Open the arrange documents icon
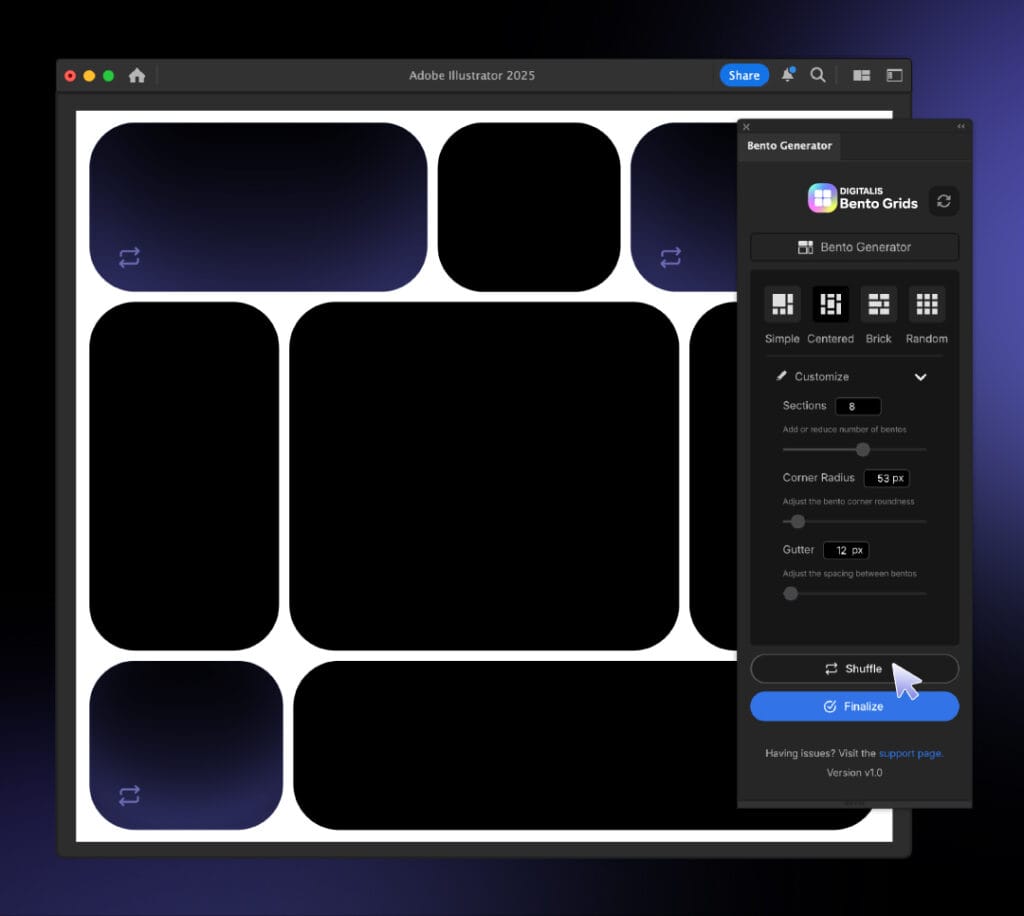1024x916 pixels. pyautogui.click(x=861, y=75)
